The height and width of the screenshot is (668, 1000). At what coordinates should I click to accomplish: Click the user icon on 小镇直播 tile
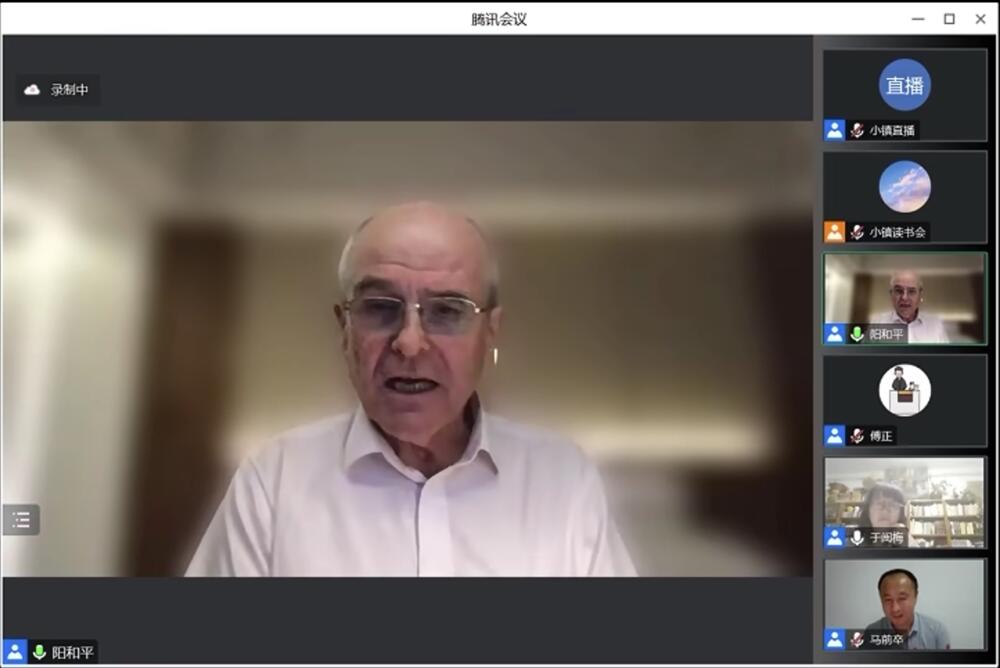(834, 130)
